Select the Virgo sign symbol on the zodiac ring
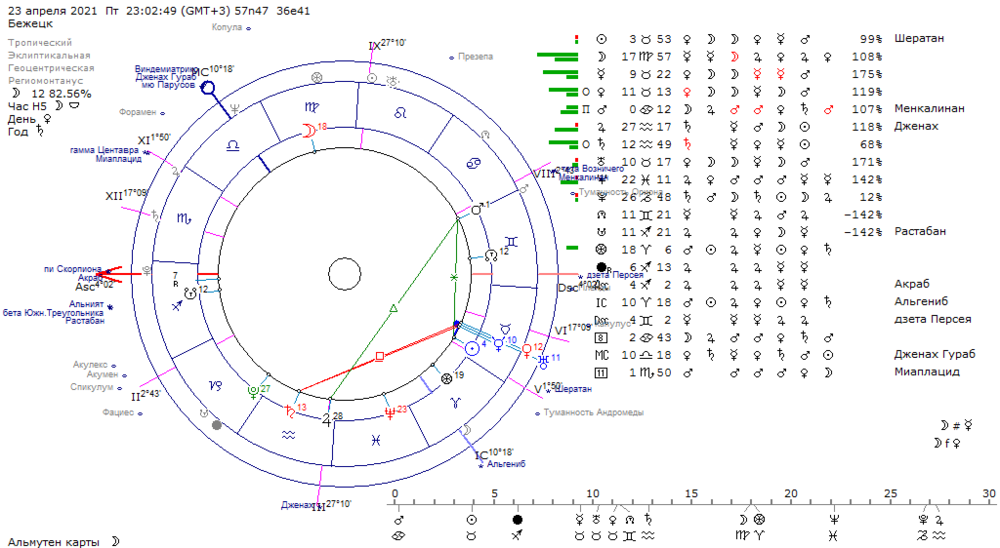 point(312,107)
